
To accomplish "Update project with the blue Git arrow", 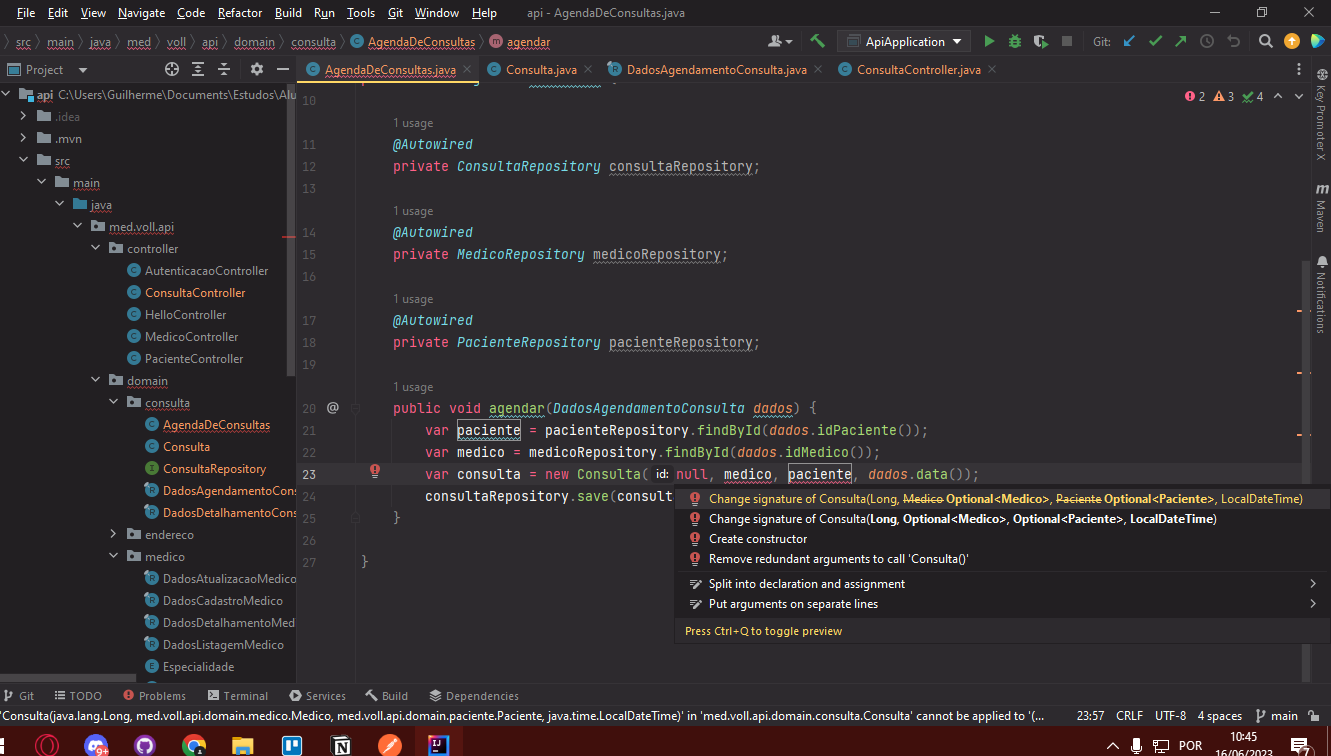I will click(x=1129, y=41).
